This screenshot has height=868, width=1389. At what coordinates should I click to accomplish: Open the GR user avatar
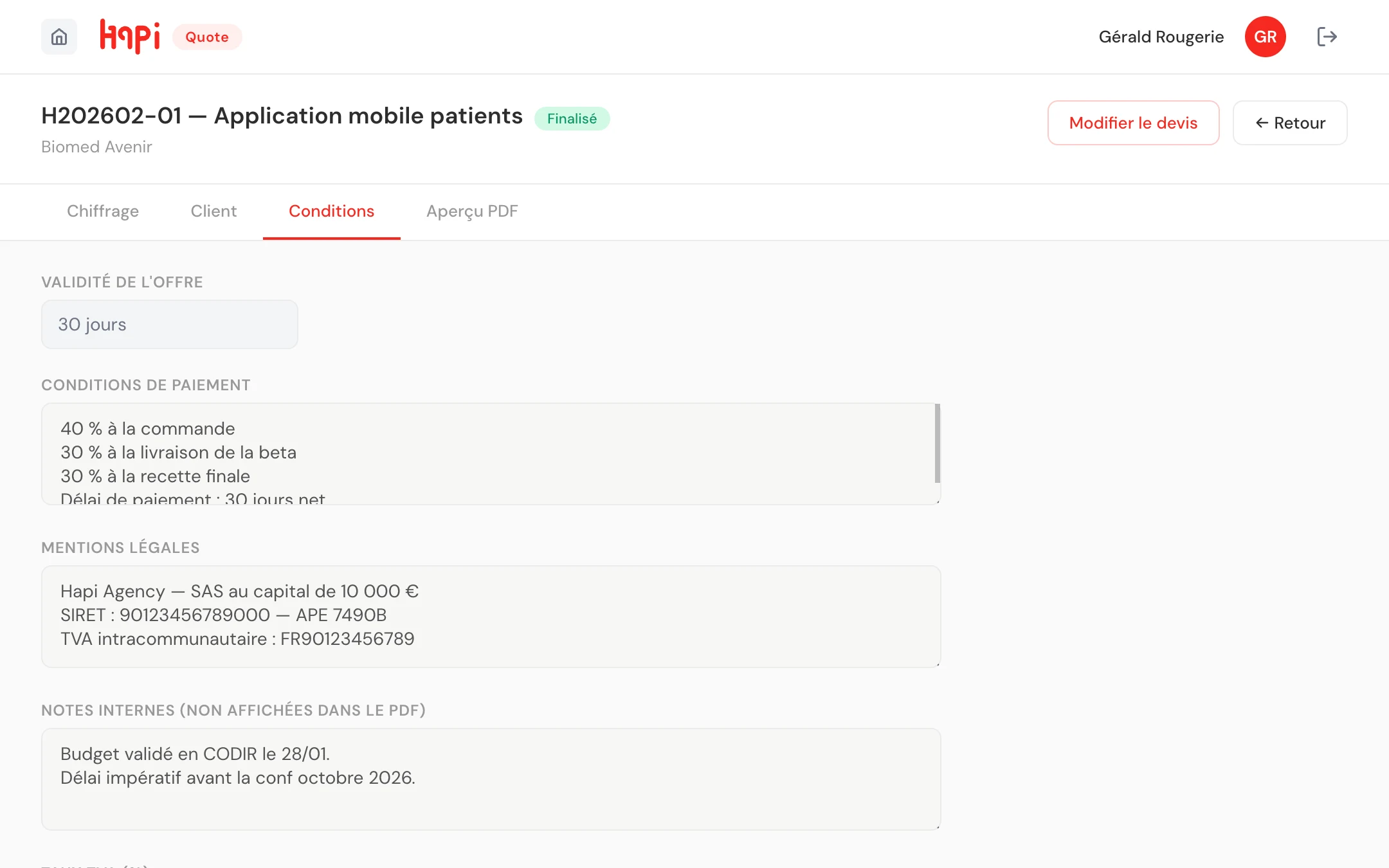tap(1265, 37)
